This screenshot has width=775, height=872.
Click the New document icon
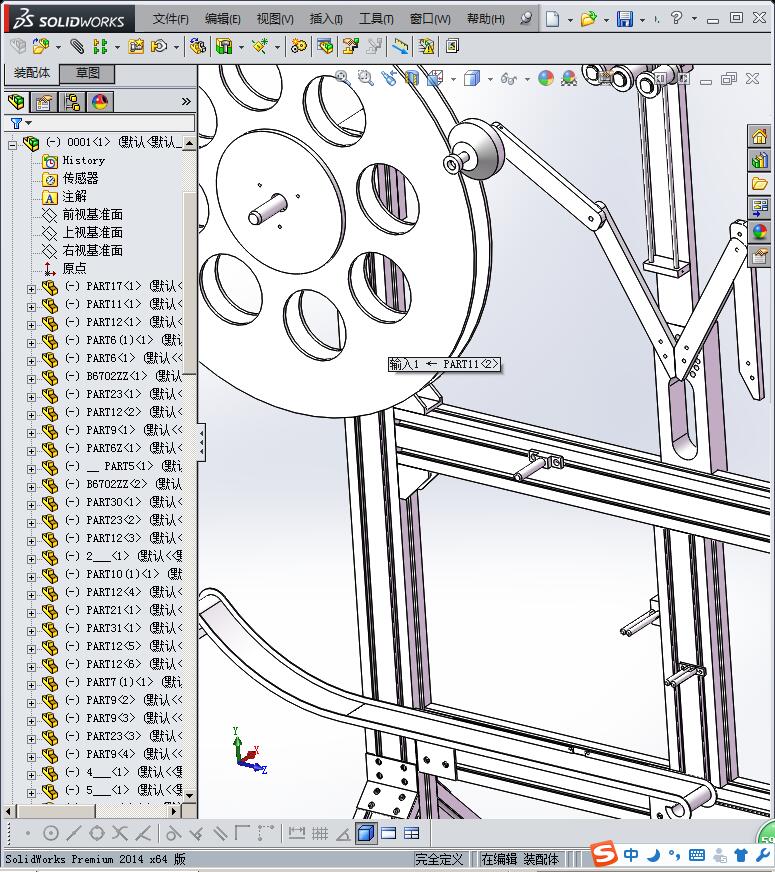click(x=553, y=19)
